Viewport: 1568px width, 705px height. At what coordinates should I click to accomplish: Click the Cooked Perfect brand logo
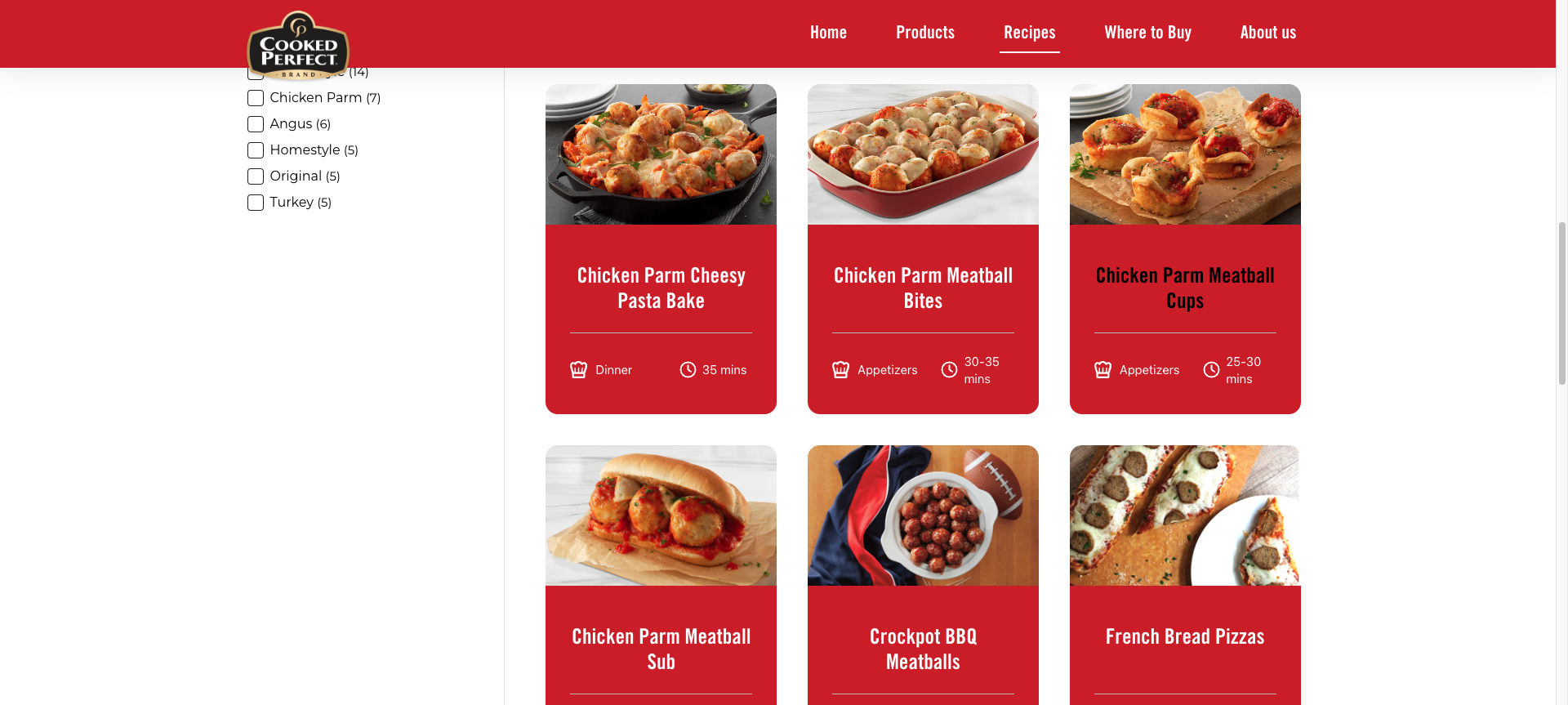point(298,46)
